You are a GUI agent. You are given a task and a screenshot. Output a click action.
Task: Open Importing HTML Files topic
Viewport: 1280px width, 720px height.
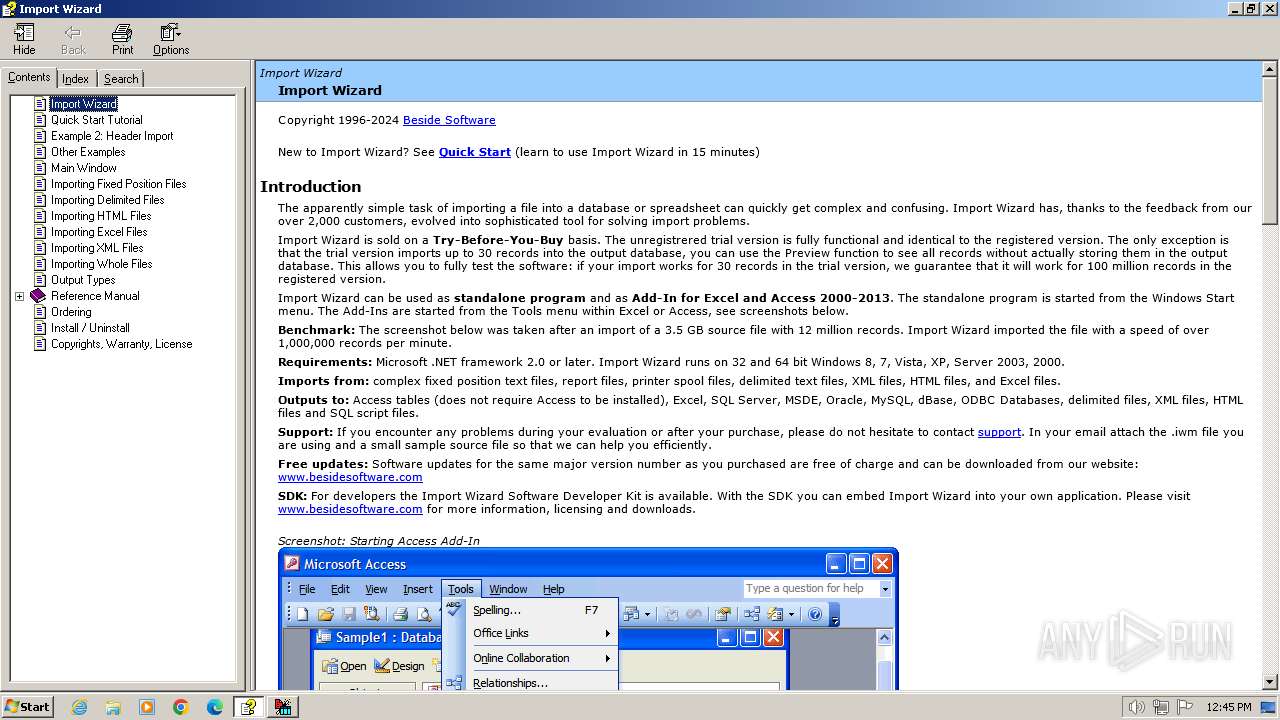click(101, 216)
